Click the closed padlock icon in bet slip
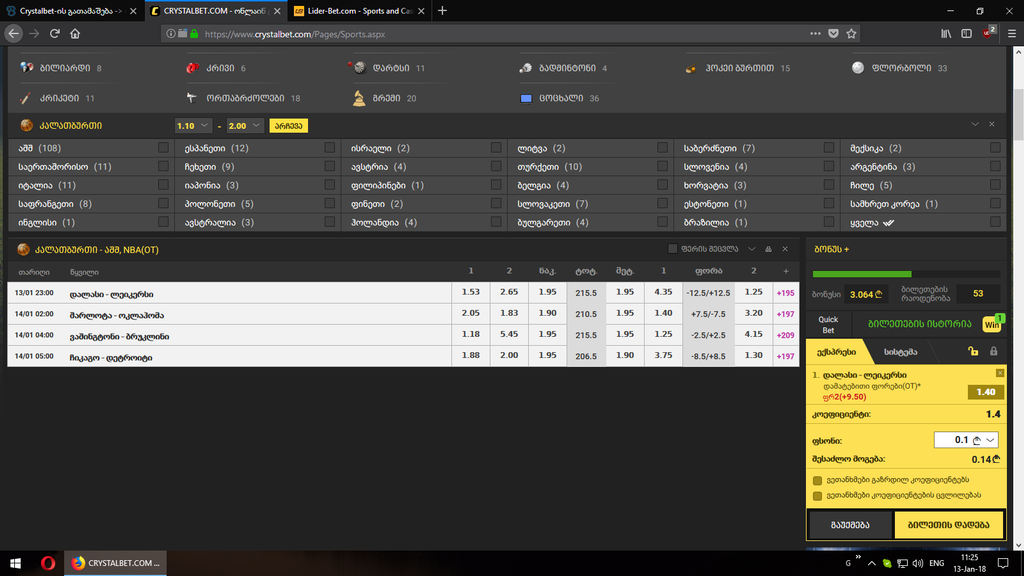The height and width of the screenshot is (576, 1024). 994,351
